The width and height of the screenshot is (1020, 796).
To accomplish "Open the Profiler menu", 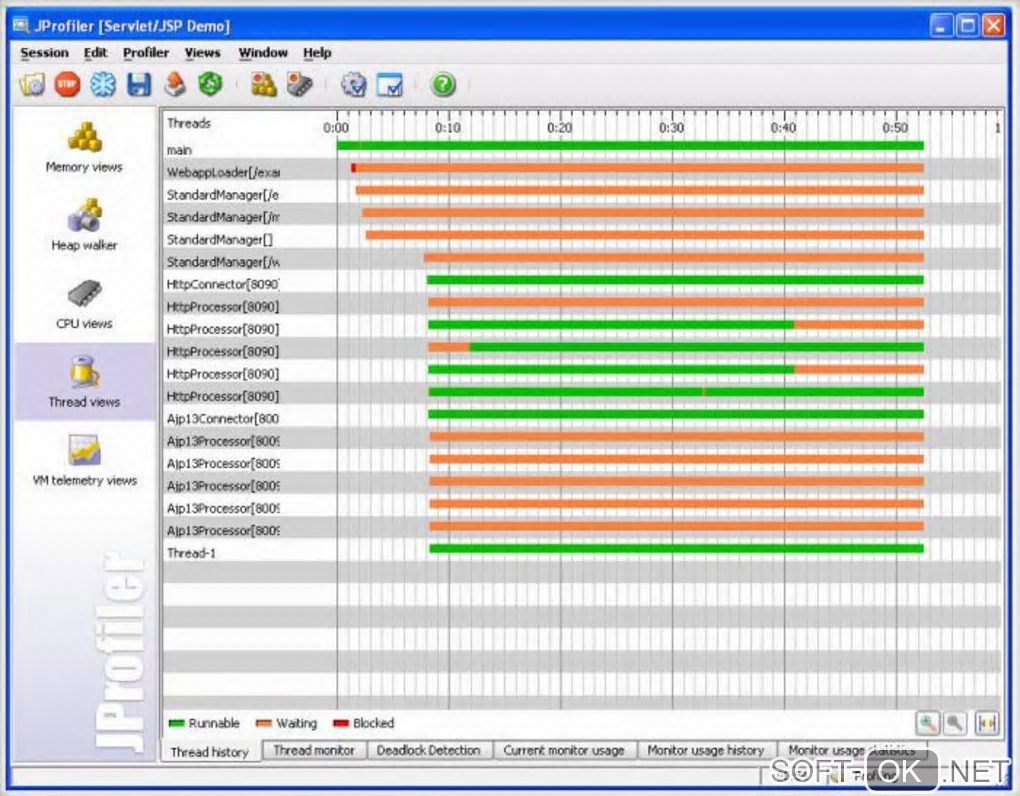I will click(x=146, y=53).
